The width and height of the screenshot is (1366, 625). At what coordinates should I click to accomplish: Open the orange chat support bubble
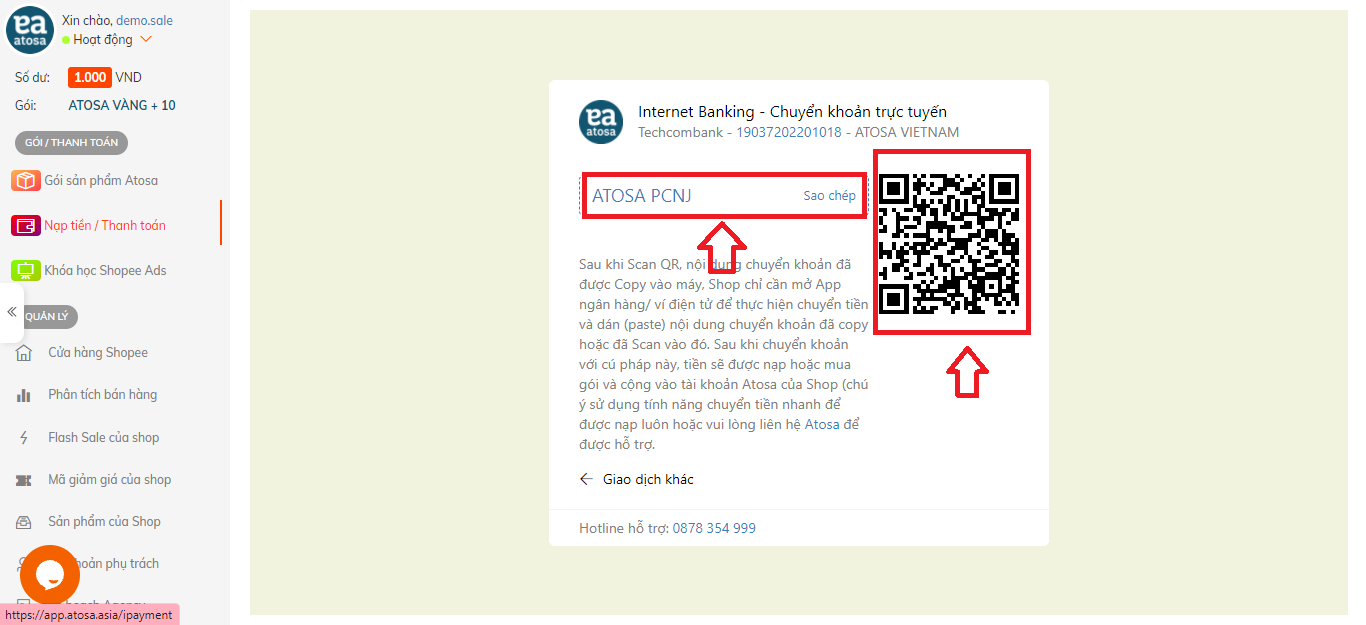49,575
